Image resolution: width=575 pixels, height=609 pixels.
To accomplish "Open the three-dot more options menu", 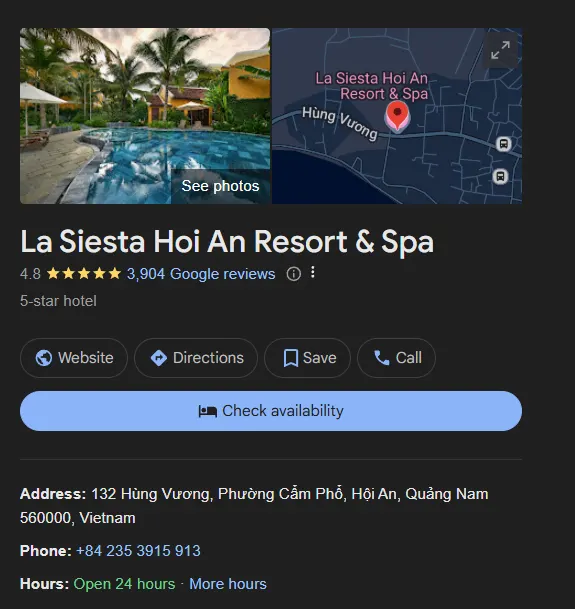I will [x=313, y=272].
